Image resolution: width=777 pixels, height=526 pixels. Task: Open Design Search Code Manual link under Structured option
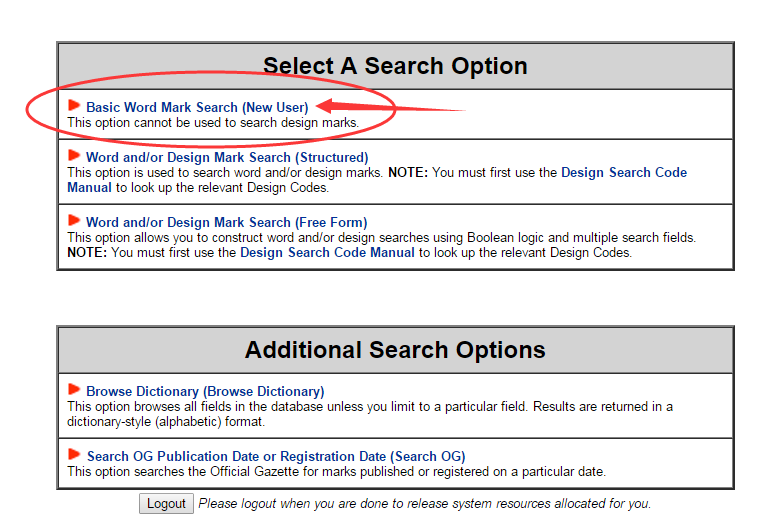coord(377,180)
